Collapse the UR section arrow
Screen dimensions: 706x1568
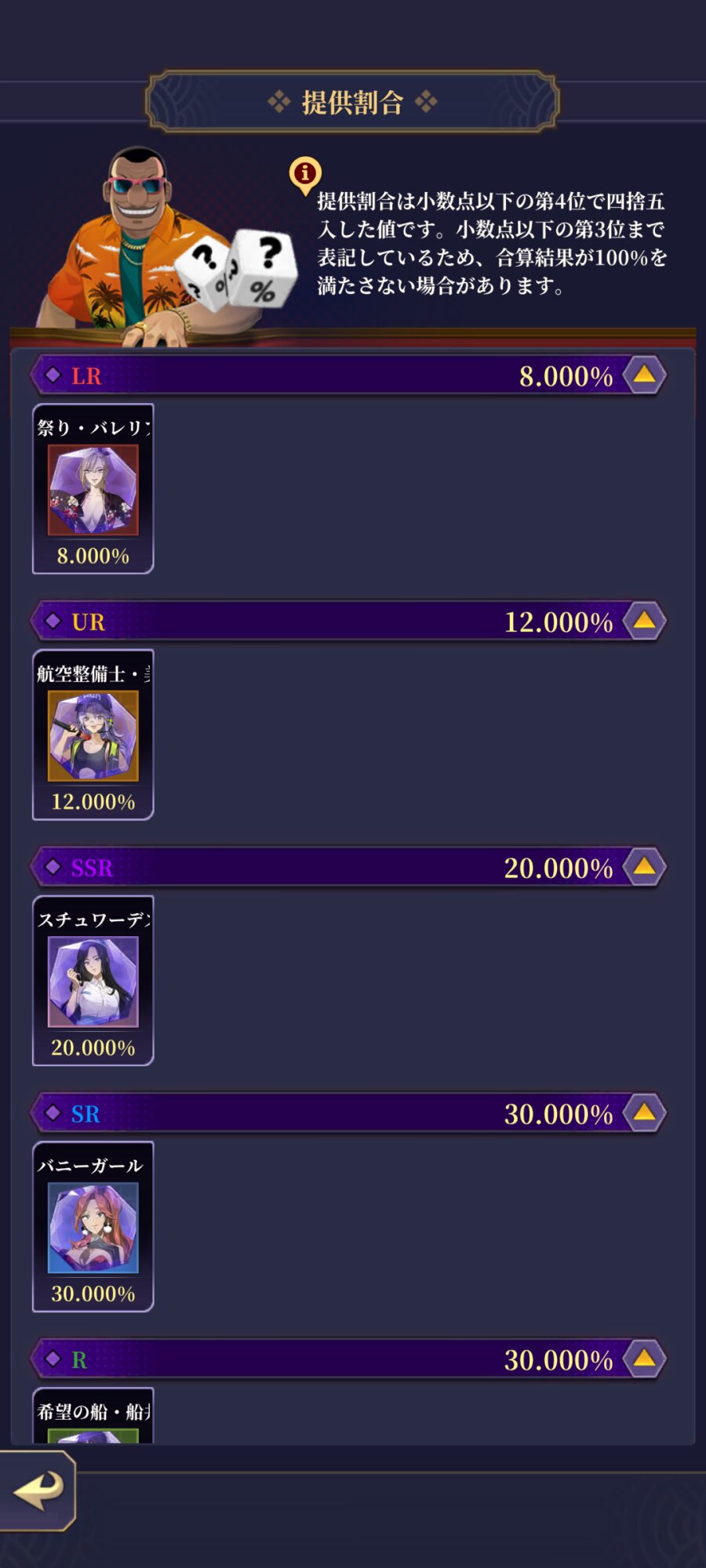644,621
